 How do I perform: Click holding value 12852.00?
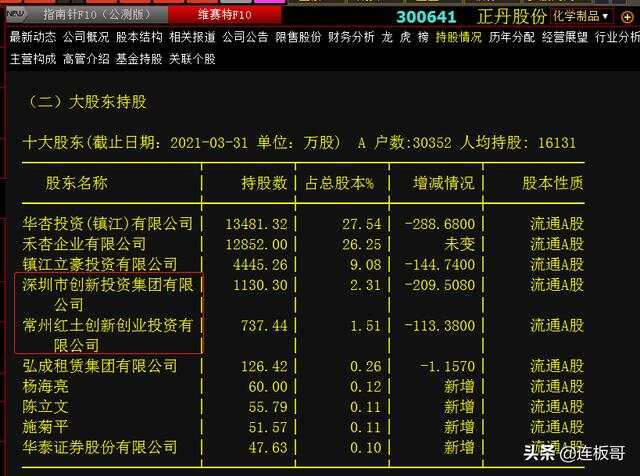[256, 245]
